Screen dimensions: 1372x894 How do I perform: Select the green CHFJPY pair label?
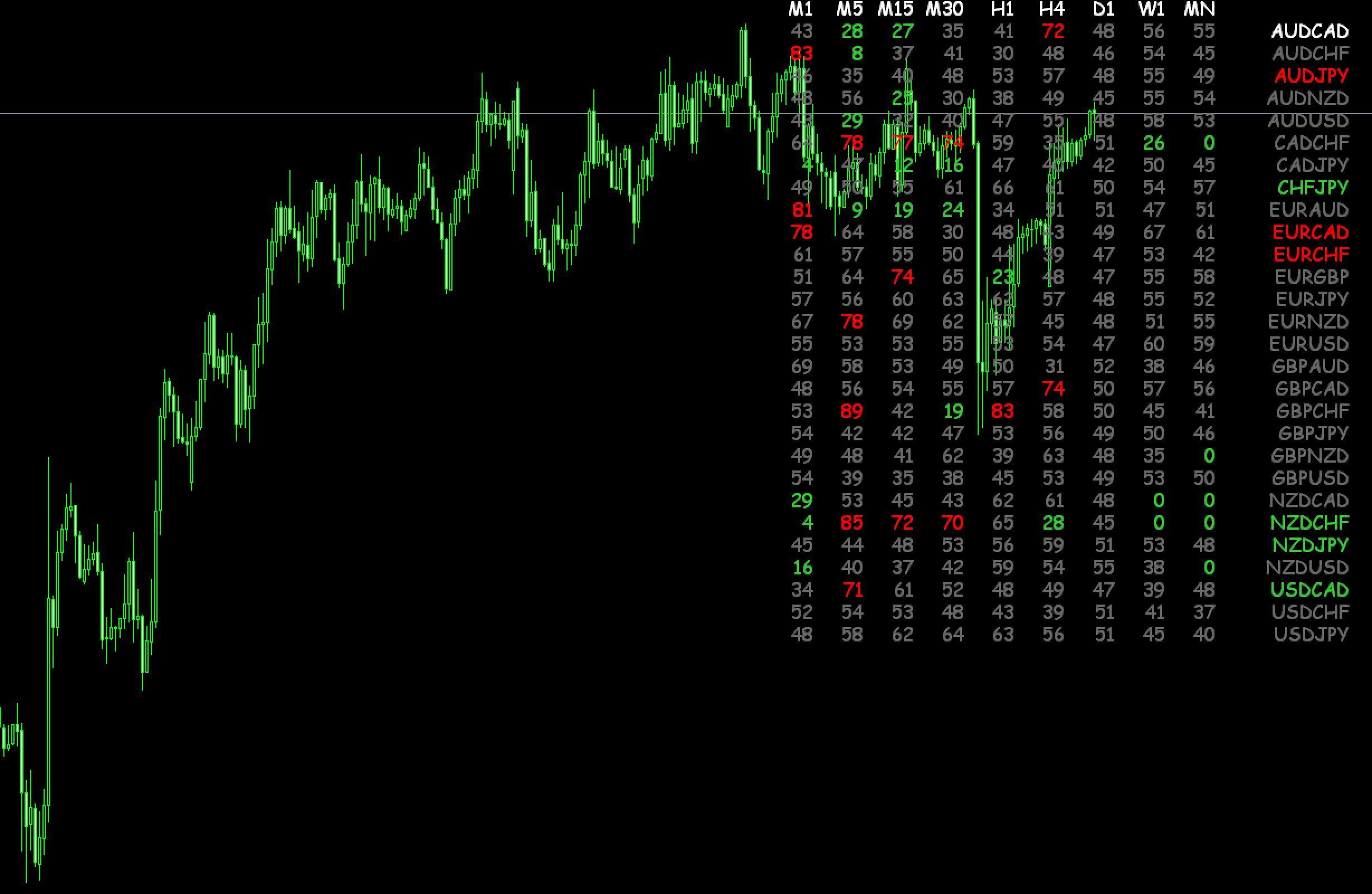[x=1313, y=187]
